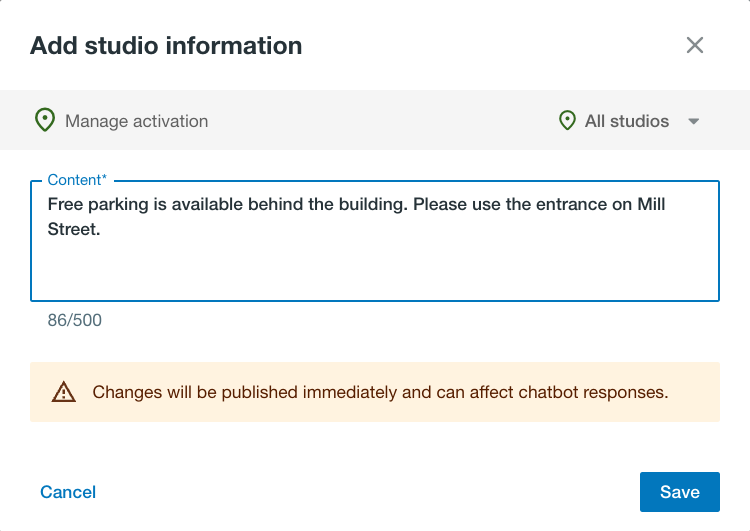Image resolution: width=750 pixels, height=531 pixels.
Task: Click the gray activation bar's empty middle
Action: [x=383, y=120]
